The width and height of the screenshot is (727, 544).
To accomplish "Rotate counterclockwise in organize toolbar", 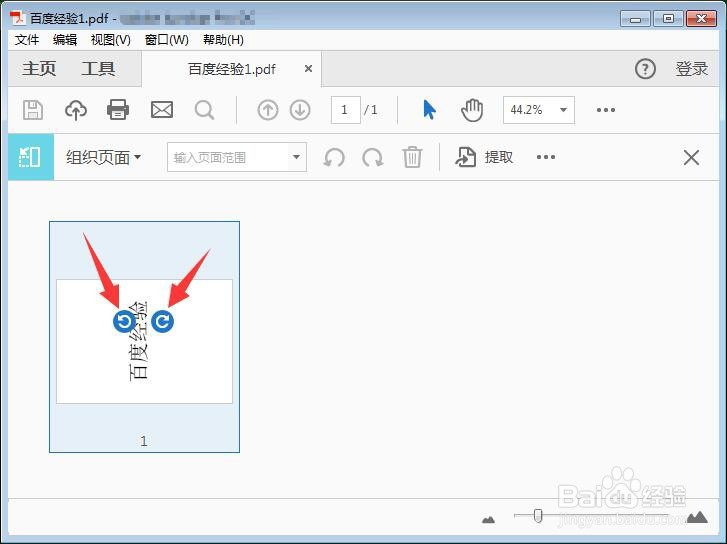I will (x=334, y=157).
